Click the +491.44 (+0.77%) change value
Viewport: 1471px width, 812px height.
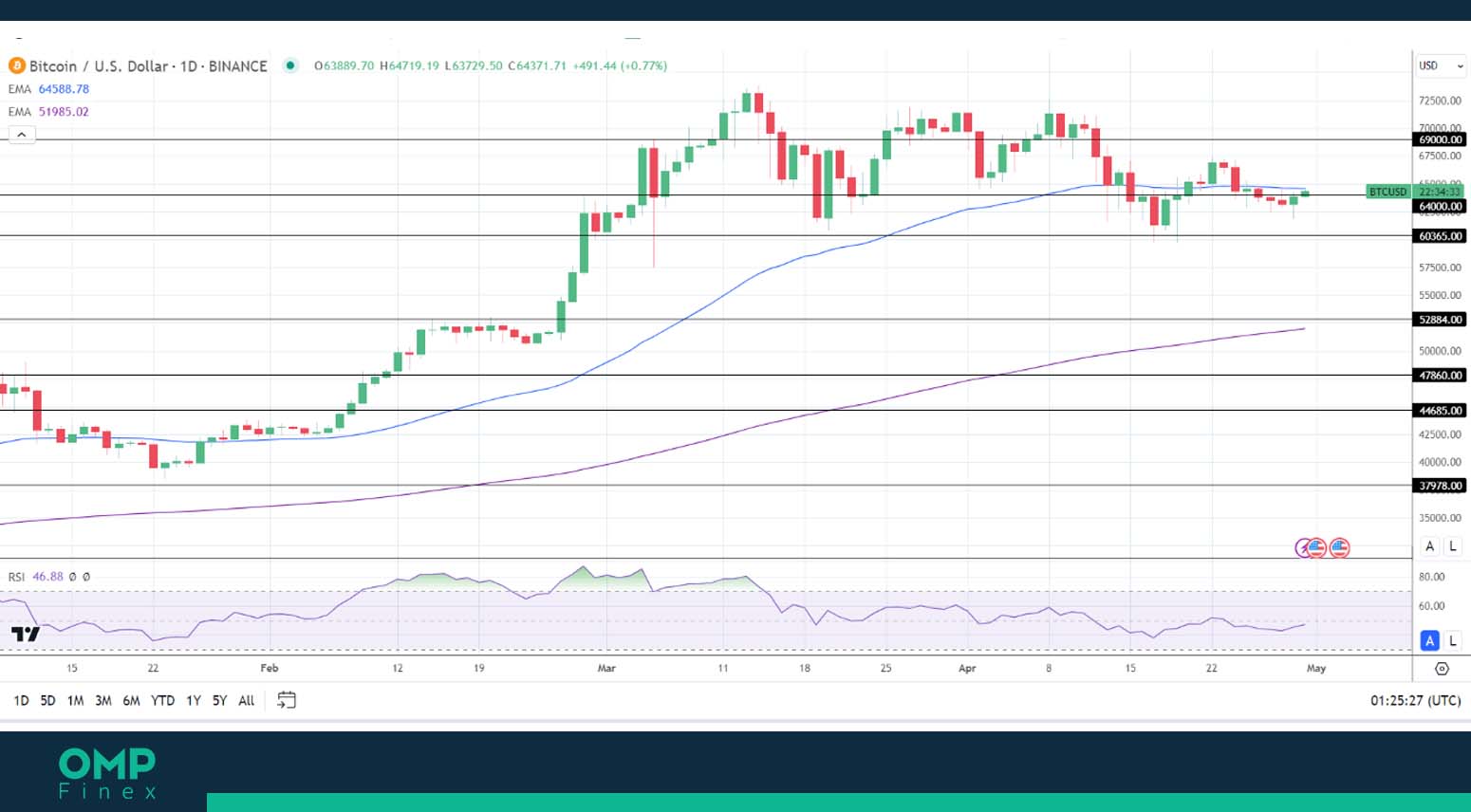[620, 65]
